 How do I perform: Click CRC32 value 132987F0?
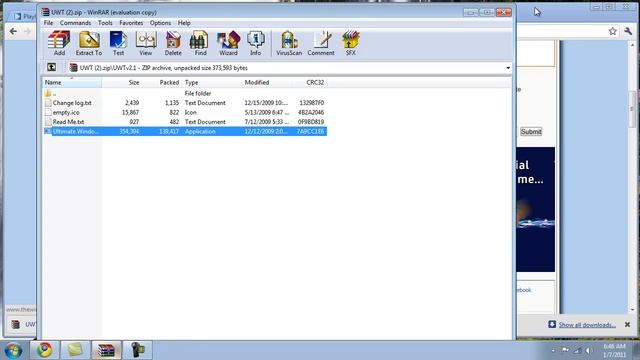pos(311,103)
